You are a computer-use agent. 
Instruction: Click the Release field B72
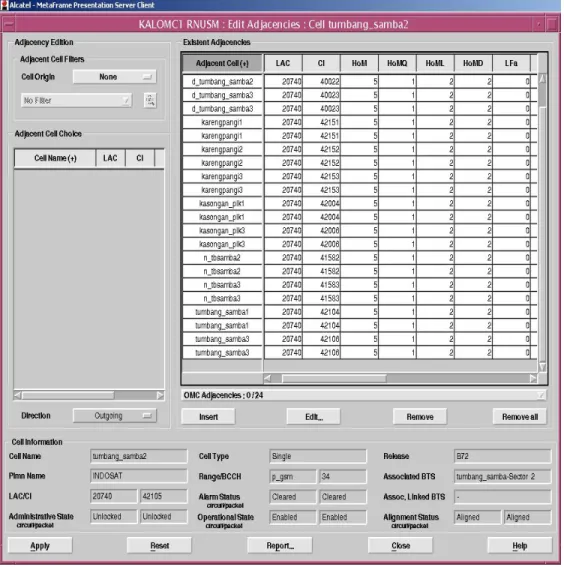(503, 456)
